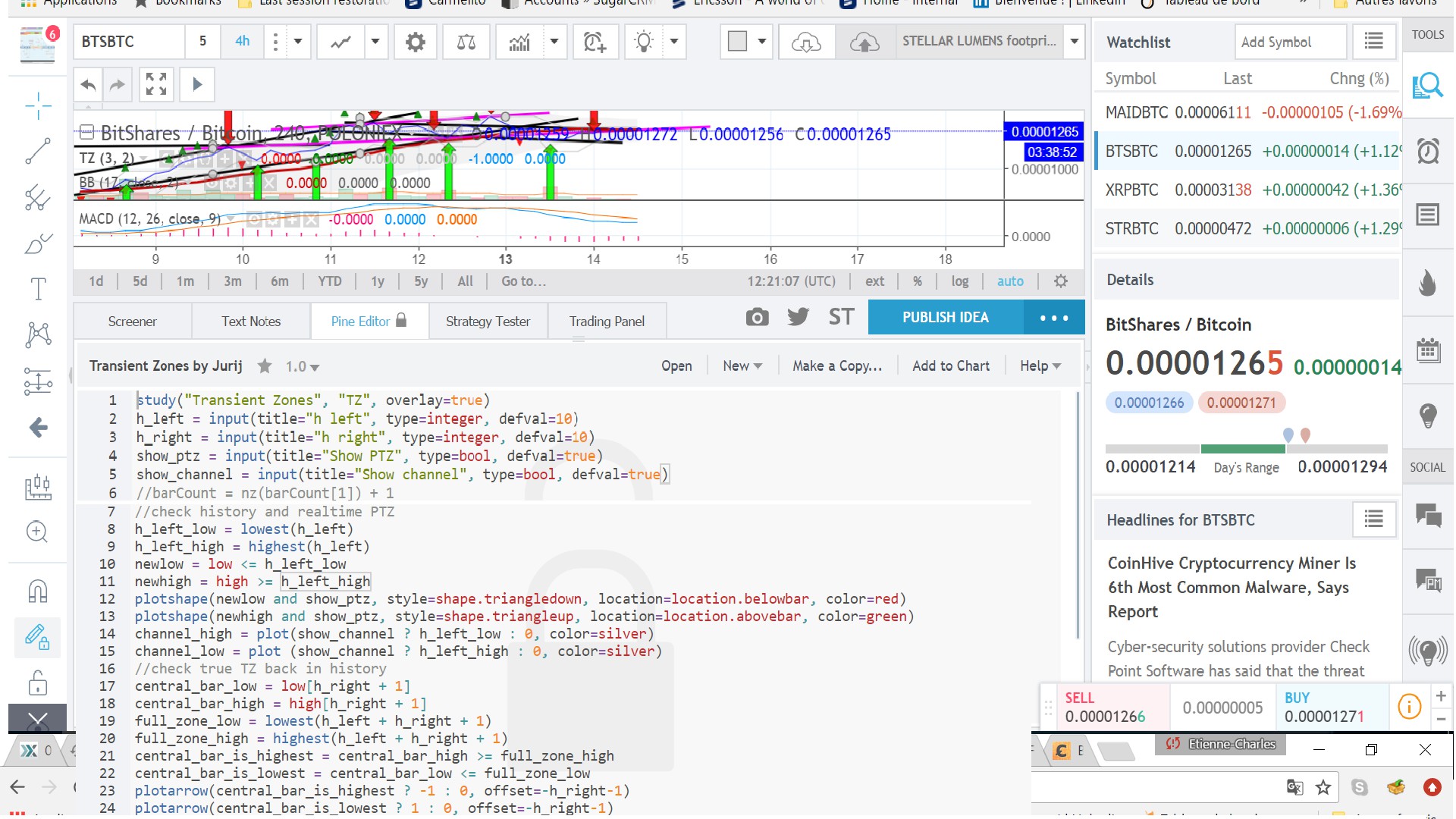Click the alarm clock add-alert icon
Viewport: 1456px width, 819px height.
coord(595,42)
